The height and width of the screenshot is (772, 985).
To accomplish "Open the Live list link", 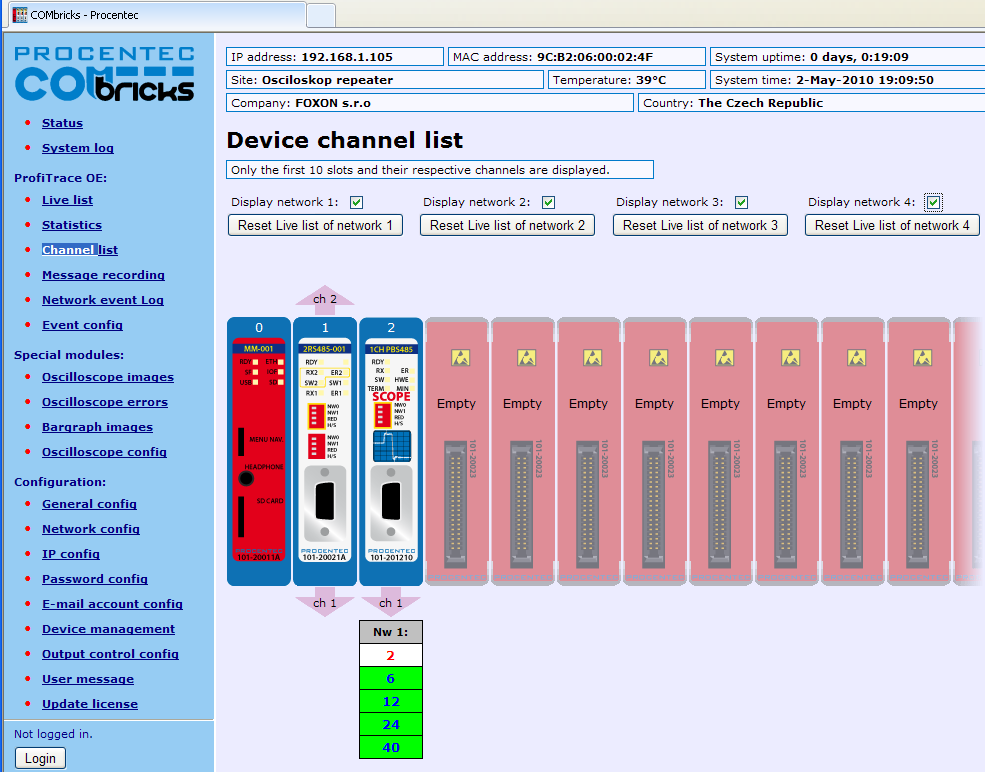I will 67,200.
